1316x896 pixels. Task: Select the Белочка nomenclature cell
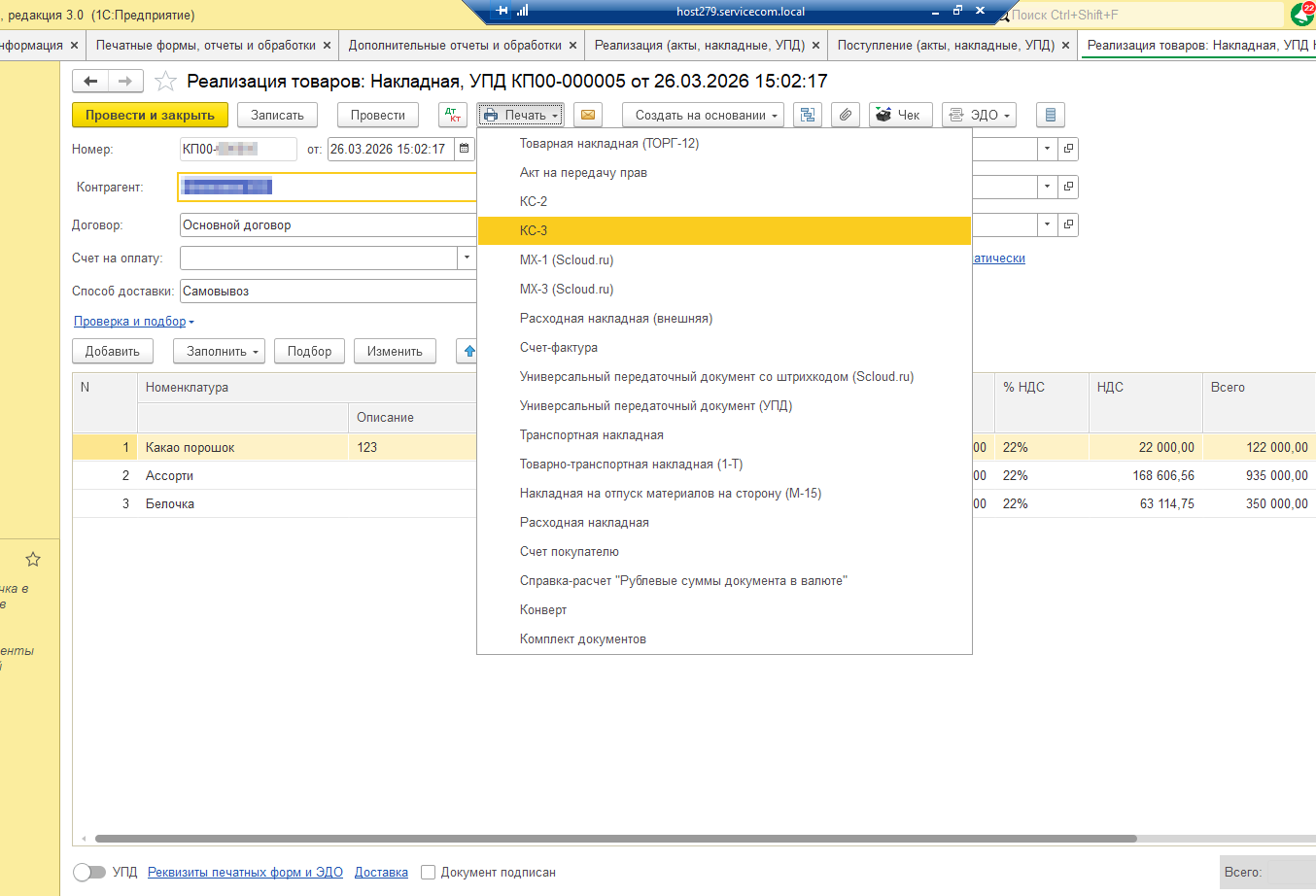(x=242, y=503)
